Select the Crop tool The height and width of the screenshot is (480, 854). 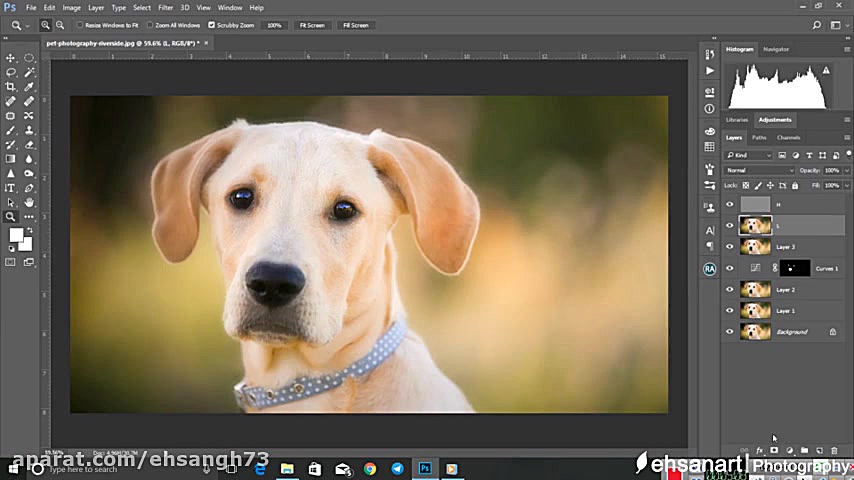click(11, 87)
